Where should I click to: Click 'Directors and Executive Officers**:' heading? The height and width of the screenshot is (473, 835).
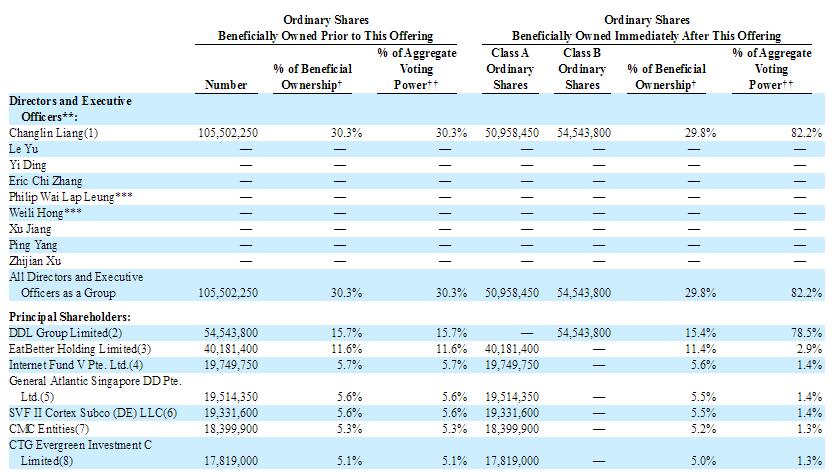(70, 109)
